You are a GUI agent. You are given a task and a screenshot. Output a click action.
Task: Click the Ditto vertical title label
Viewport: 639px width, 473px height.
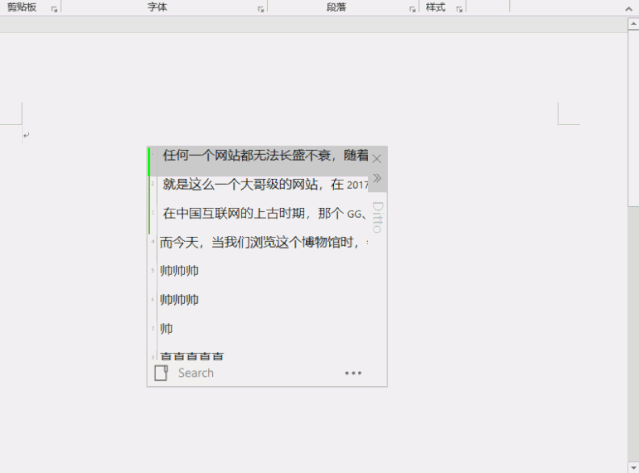click(377, 217)
